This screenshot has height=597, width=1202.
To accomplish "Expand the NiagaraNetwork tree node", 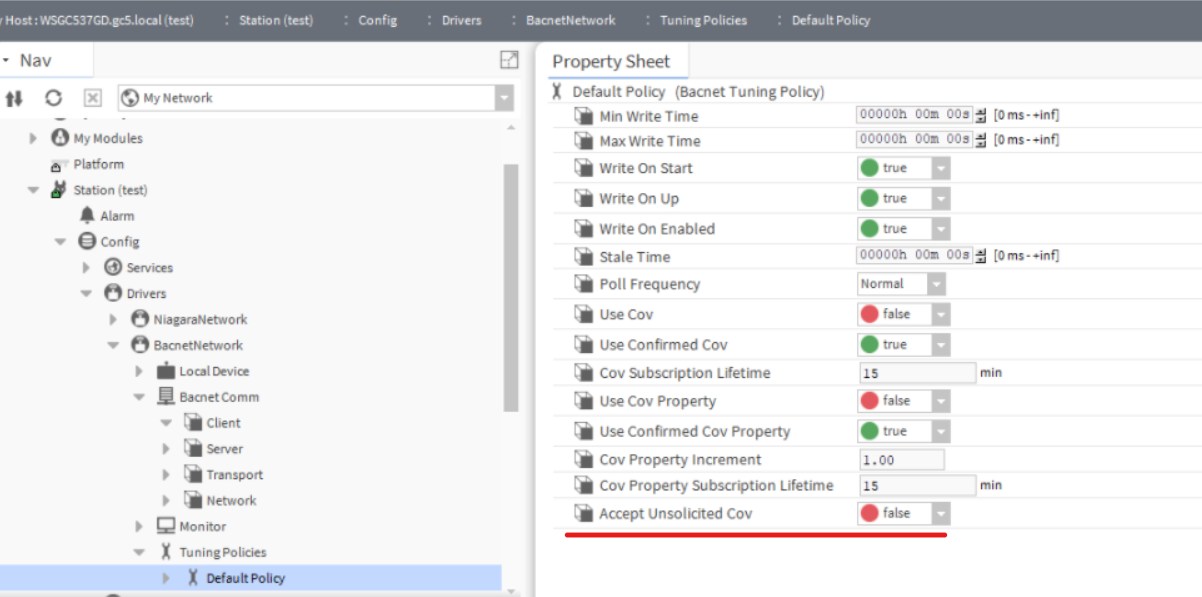I will point(113,320).
